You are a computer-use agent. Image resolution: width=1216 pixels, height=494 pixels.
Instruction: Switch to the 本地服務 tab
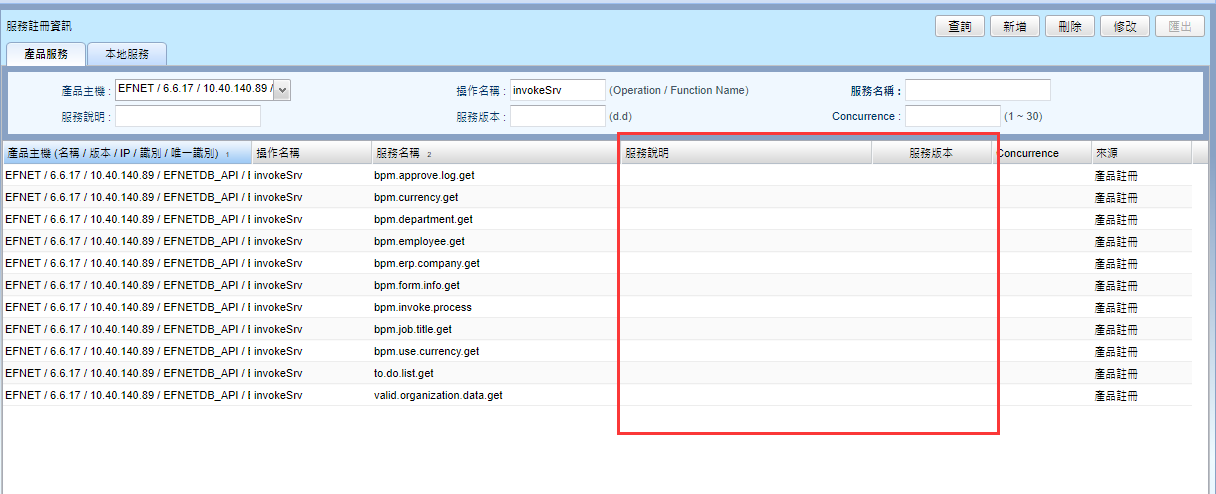126,54
